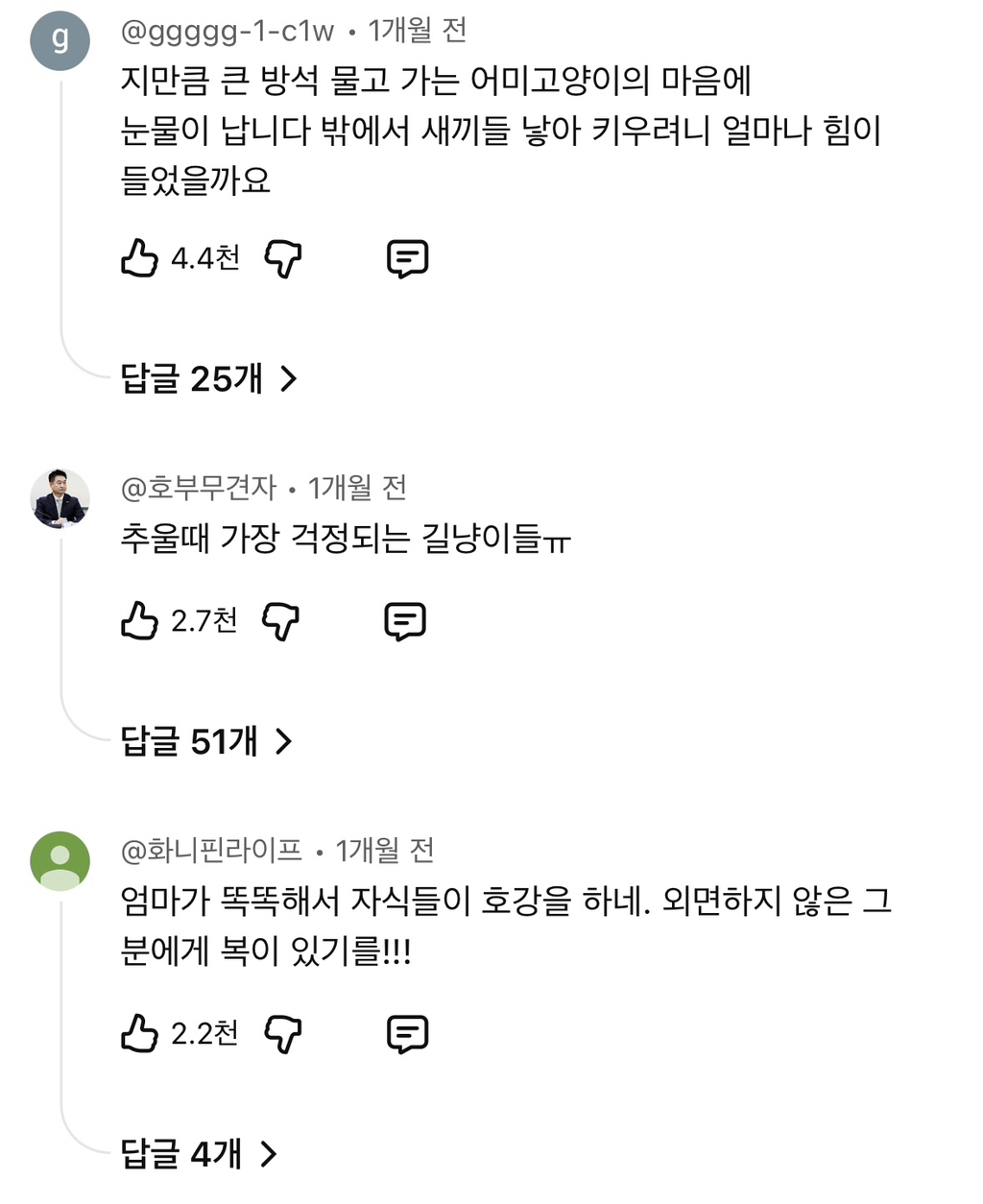Dislike the comment by @화니핀라이프
Viewport: 983px width, 1204px height.
[x=282, y=1034]
